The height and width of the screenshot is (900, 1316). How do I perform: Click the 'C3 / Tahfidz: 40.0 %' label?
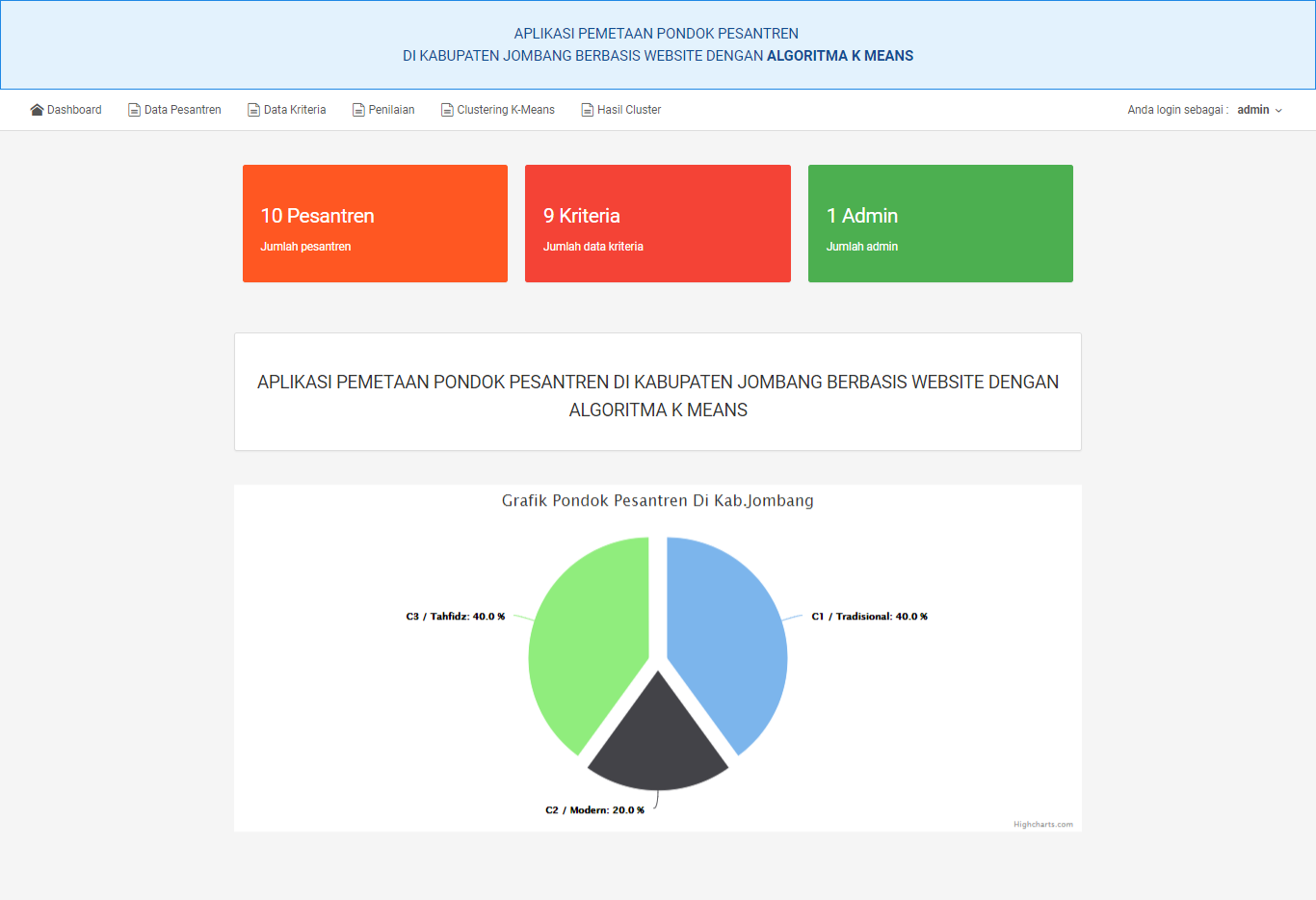pyautogui.click(x=456, y=617)
